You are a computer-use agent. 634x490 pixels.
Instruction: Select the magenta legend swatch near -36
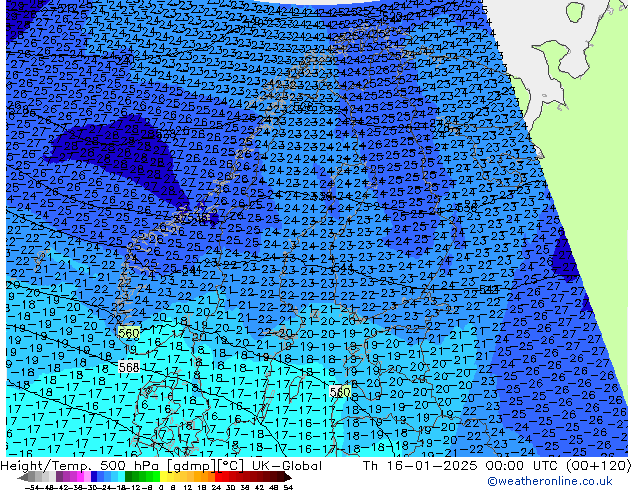[80, 477]
